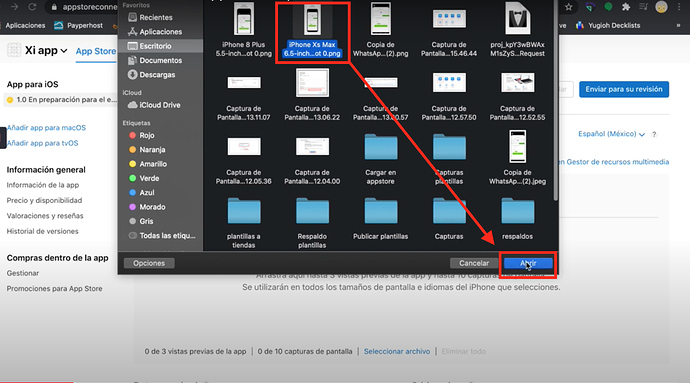
Task: Open Payperhost bookmark
Action: coord(78,26)
